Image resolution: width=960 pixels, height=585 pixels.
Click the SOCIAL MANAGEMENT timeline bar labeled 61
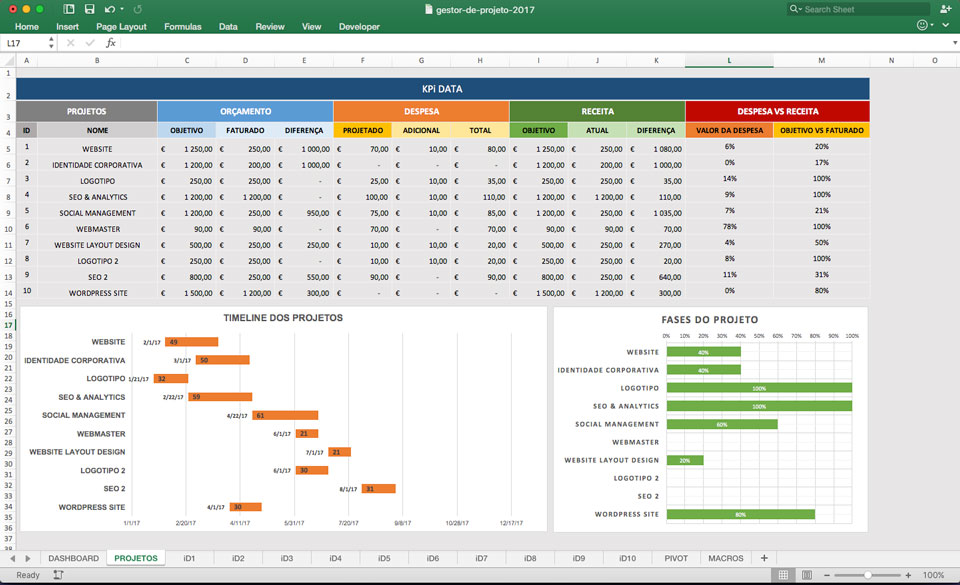[x=285, y=415]
